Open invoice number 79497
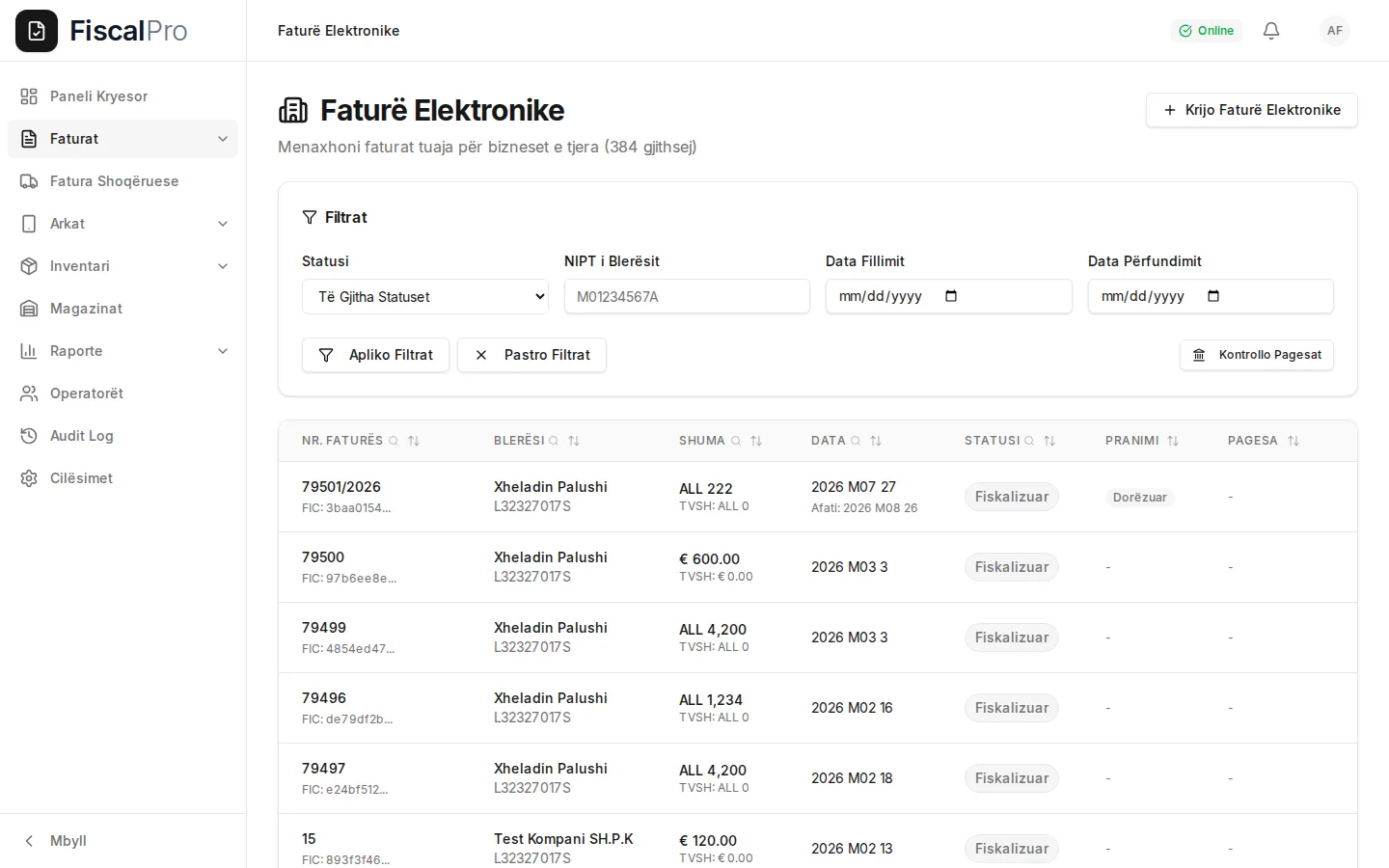1389x868 pixels. point(324,769)
